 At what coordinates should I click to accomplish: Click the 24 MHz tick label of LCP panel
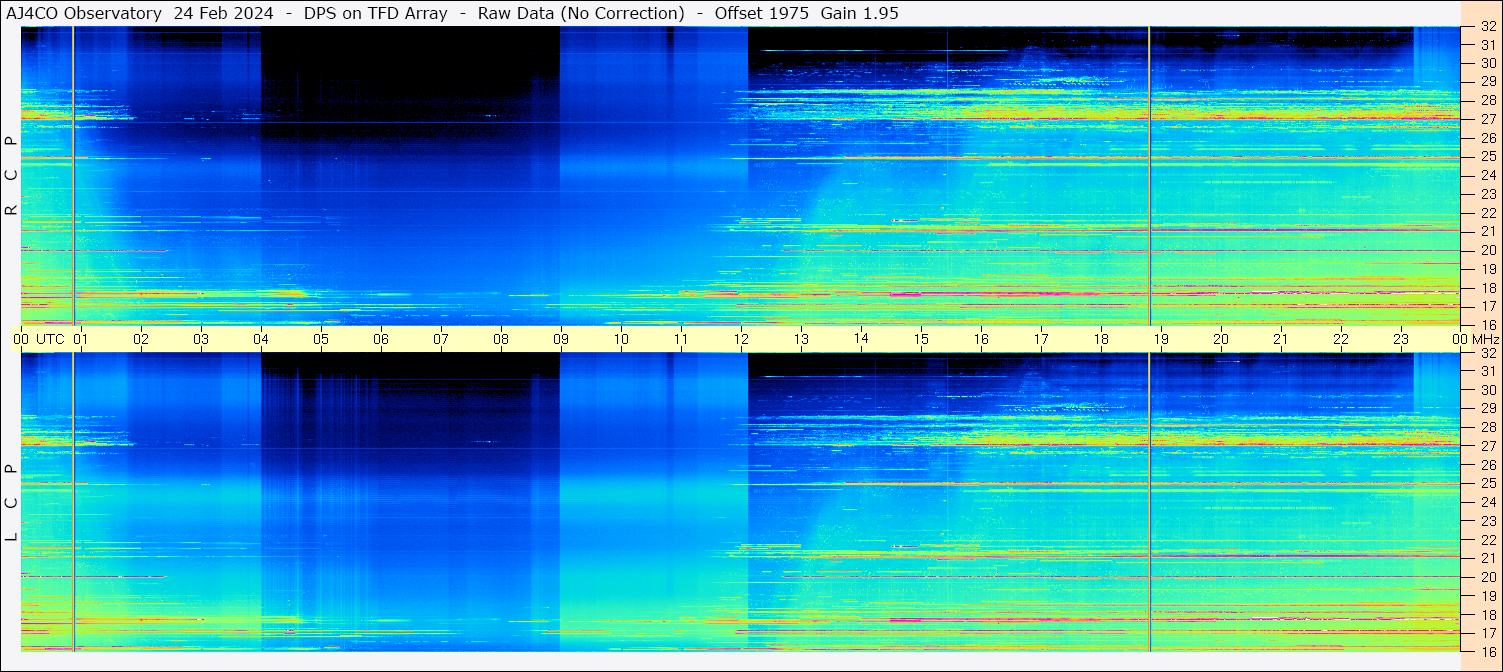point(1488,502)
